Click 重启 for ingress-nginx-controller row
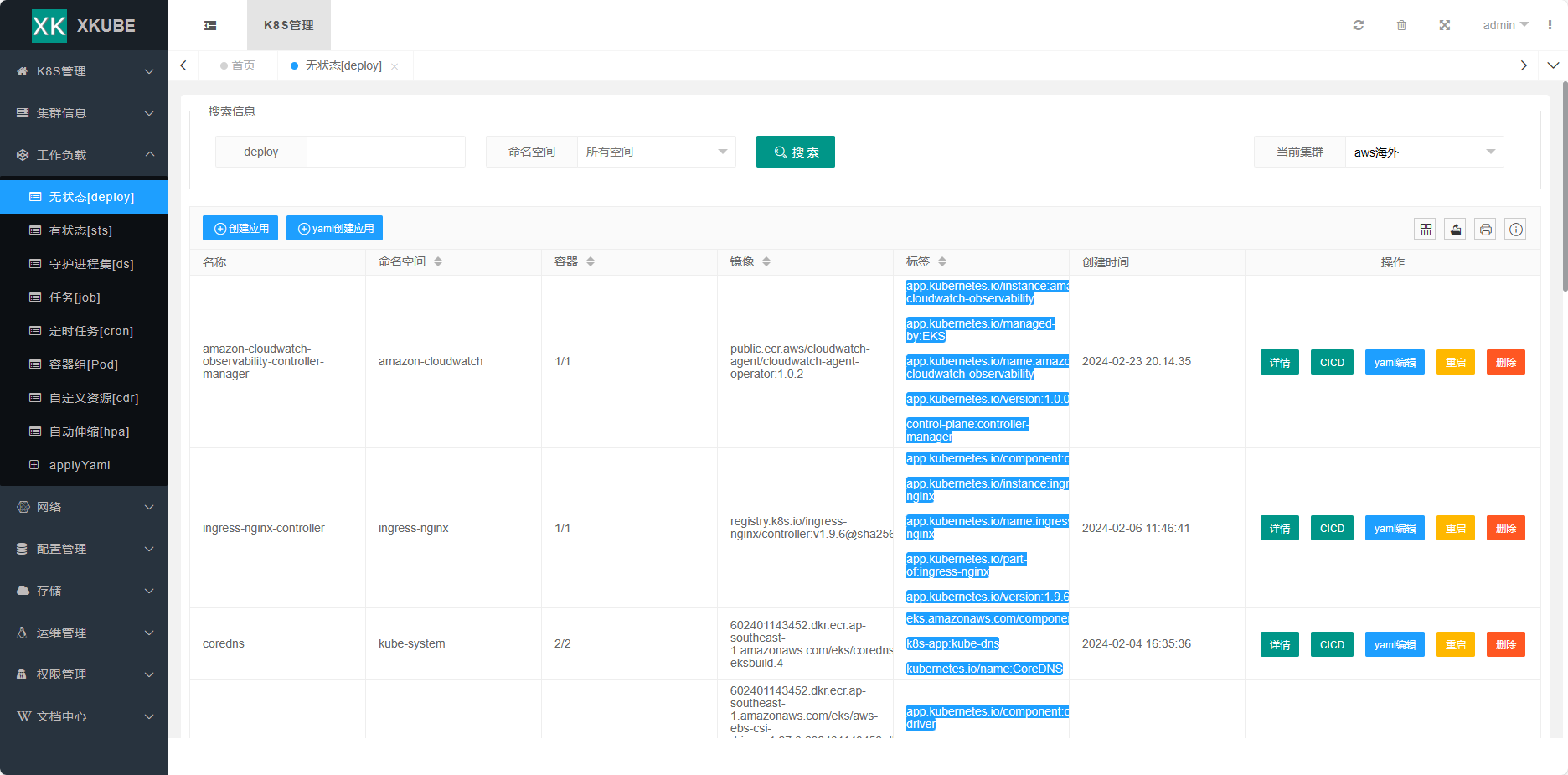Viewport: 1568px width, 775px height. pos(1456,528)
